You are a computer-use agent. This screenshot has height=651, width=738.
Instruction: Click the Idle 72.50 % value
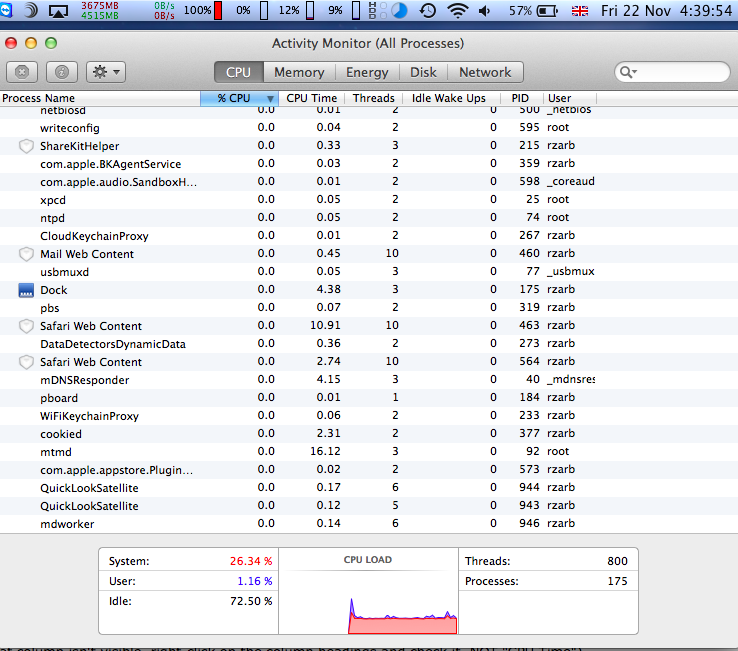point(251,601)
